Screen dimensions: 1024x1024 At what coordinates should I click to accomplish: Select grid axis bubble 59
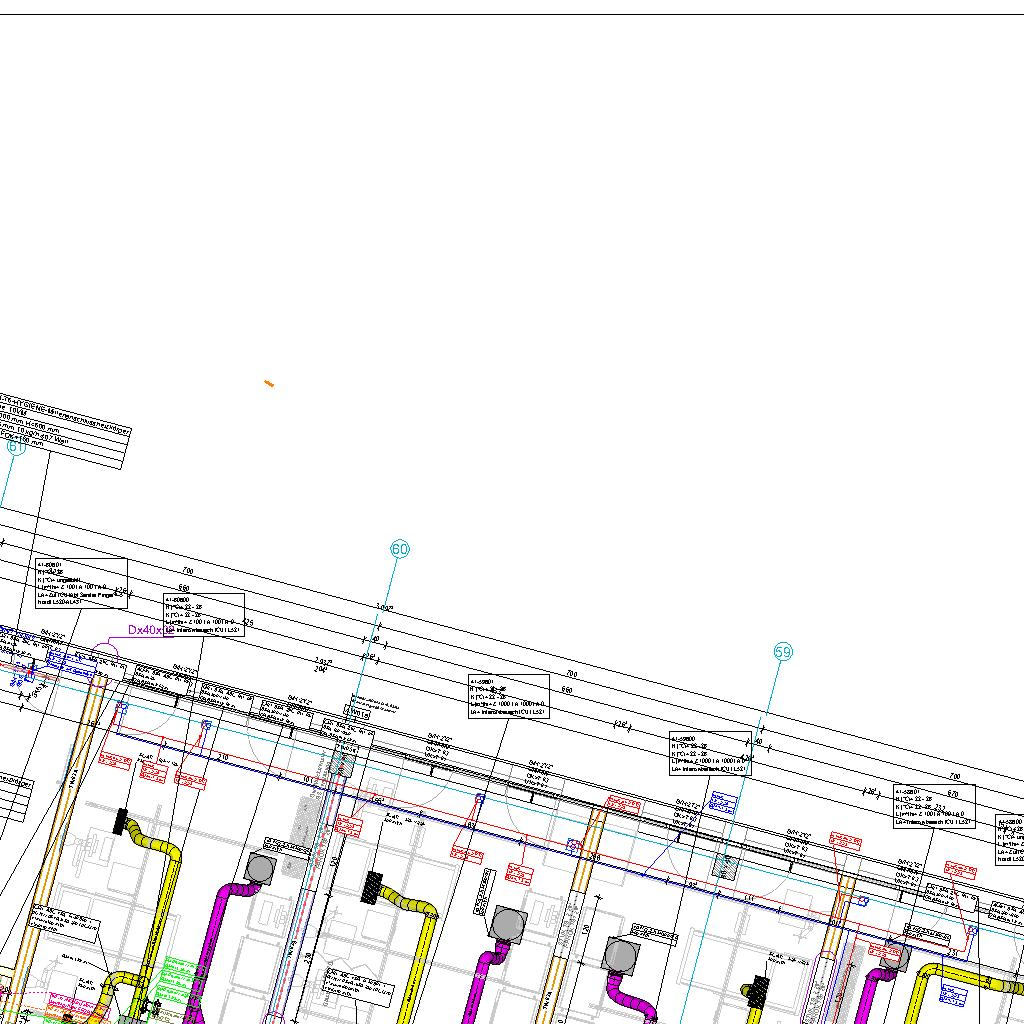click(x=783, y=652)
